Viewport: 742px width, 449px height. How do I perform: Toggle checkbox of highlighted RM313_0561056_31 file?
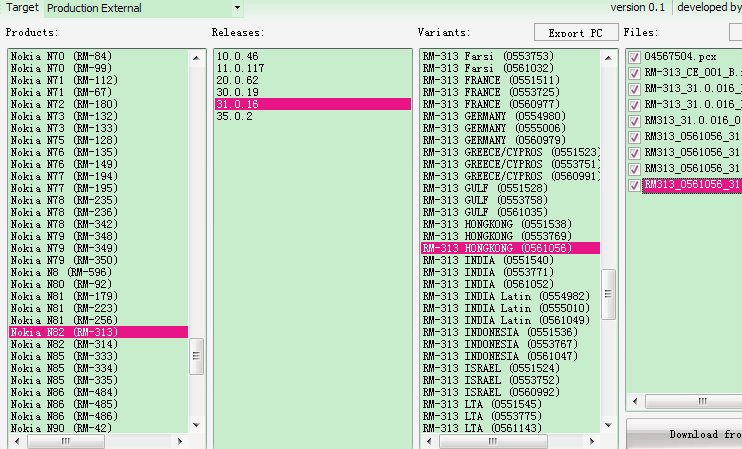[x=634, y=185]
